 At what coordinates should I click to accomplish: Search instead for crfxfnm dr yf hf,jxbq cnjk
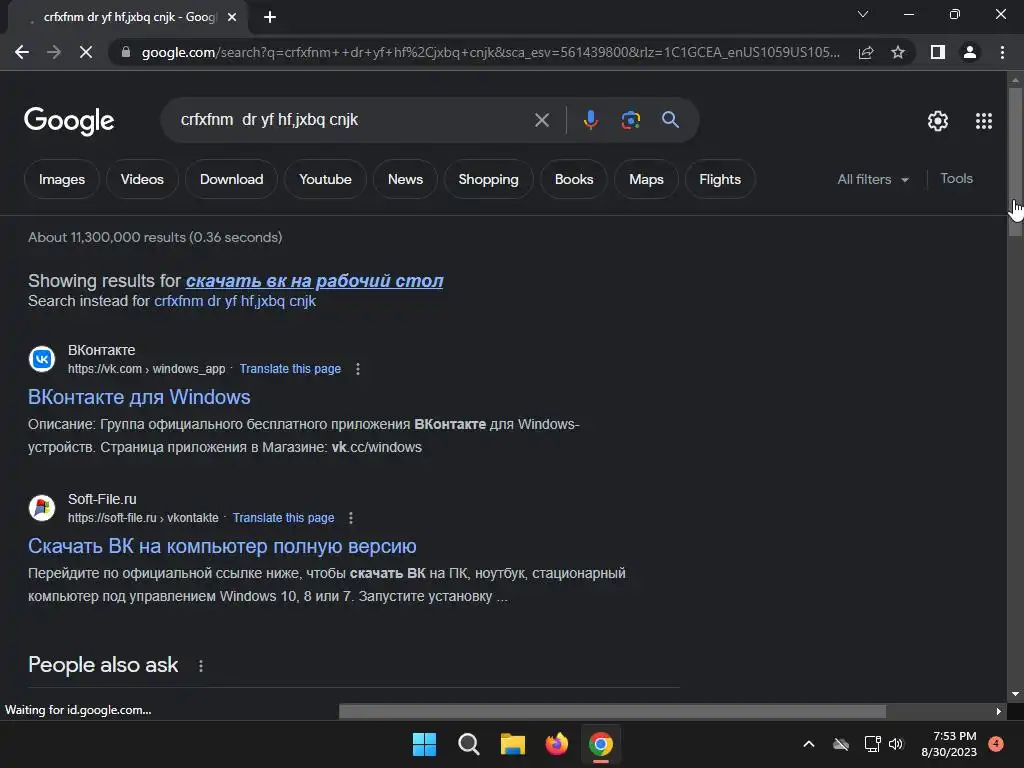(234, 301)
